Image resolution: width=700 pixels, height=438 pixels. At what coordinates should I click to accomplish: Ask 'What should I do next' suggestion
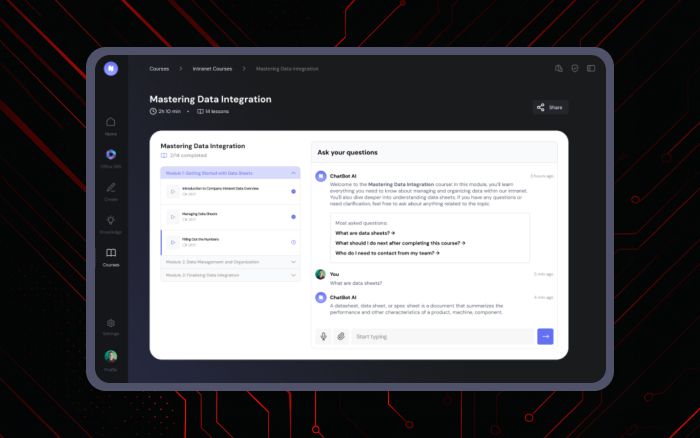(400, 243)
